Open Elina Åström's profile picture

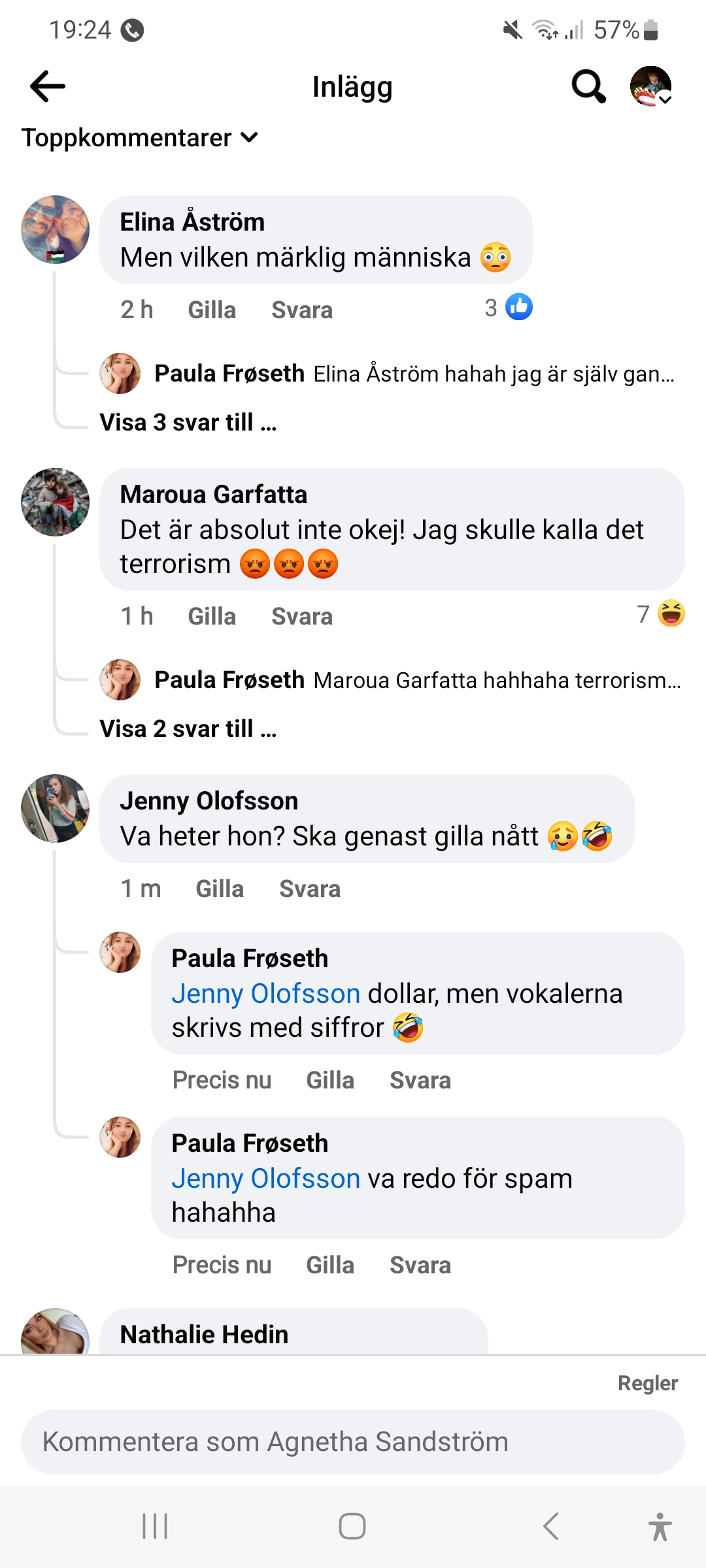click(56, 229)
